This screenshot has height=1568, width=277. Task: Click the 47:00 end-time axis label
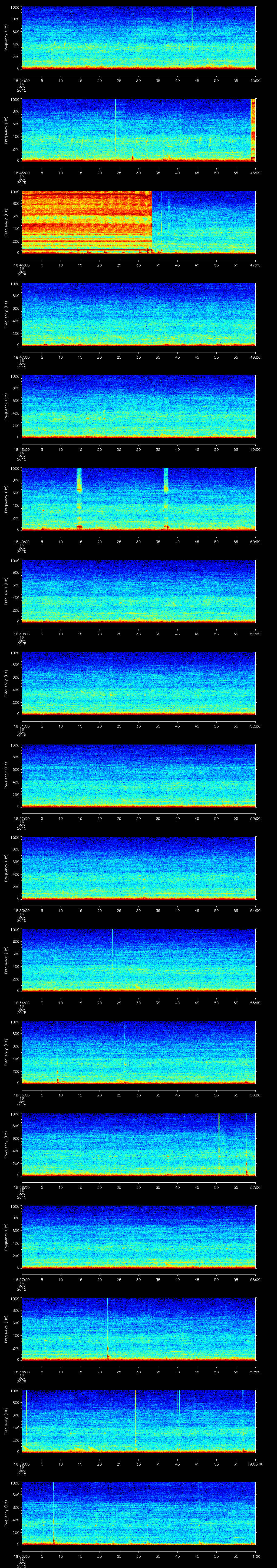click(255, 265)
